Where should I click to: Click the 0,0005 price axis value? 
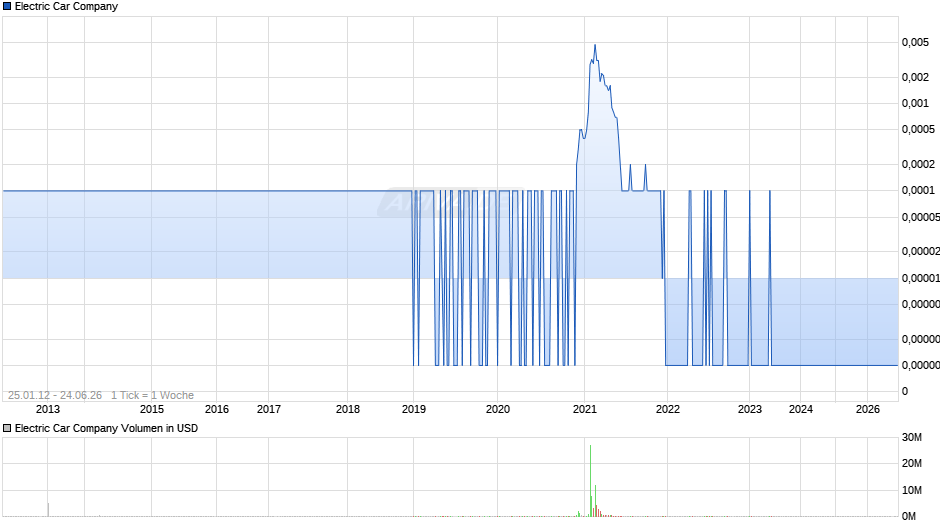coord(918,129)
